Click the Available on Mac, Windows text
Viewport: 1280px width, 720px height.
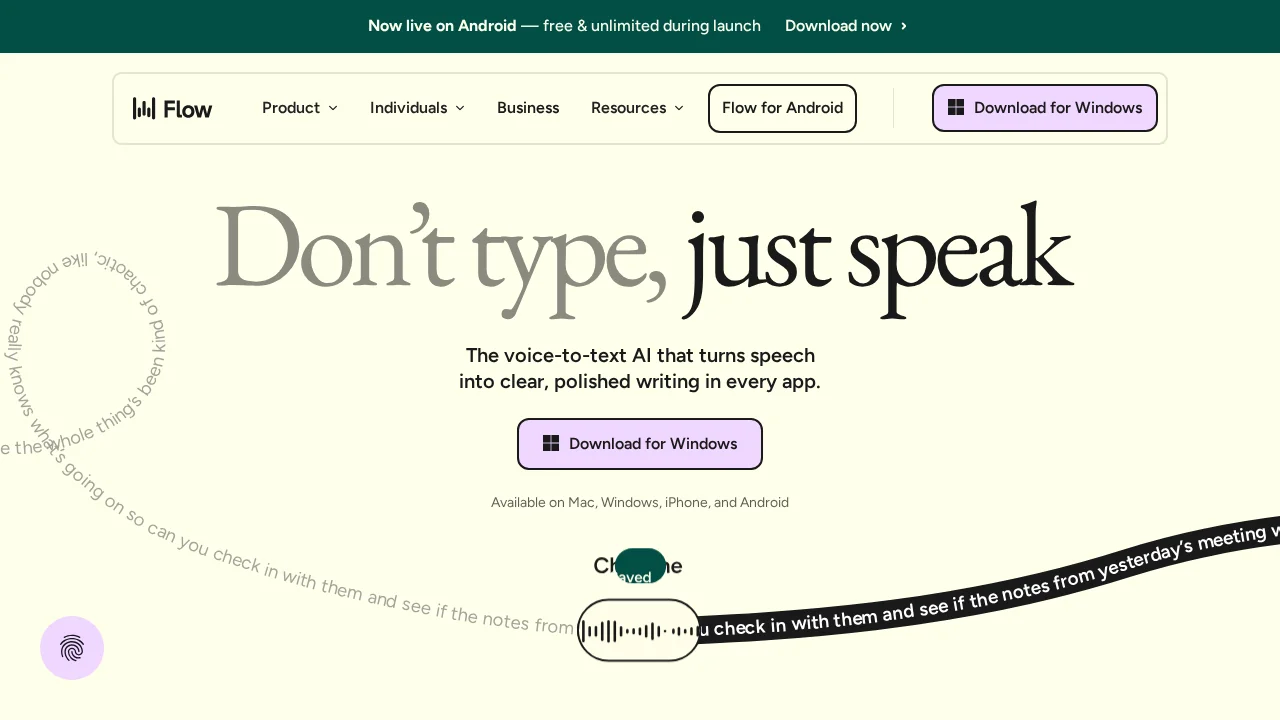tap(640, 503)
